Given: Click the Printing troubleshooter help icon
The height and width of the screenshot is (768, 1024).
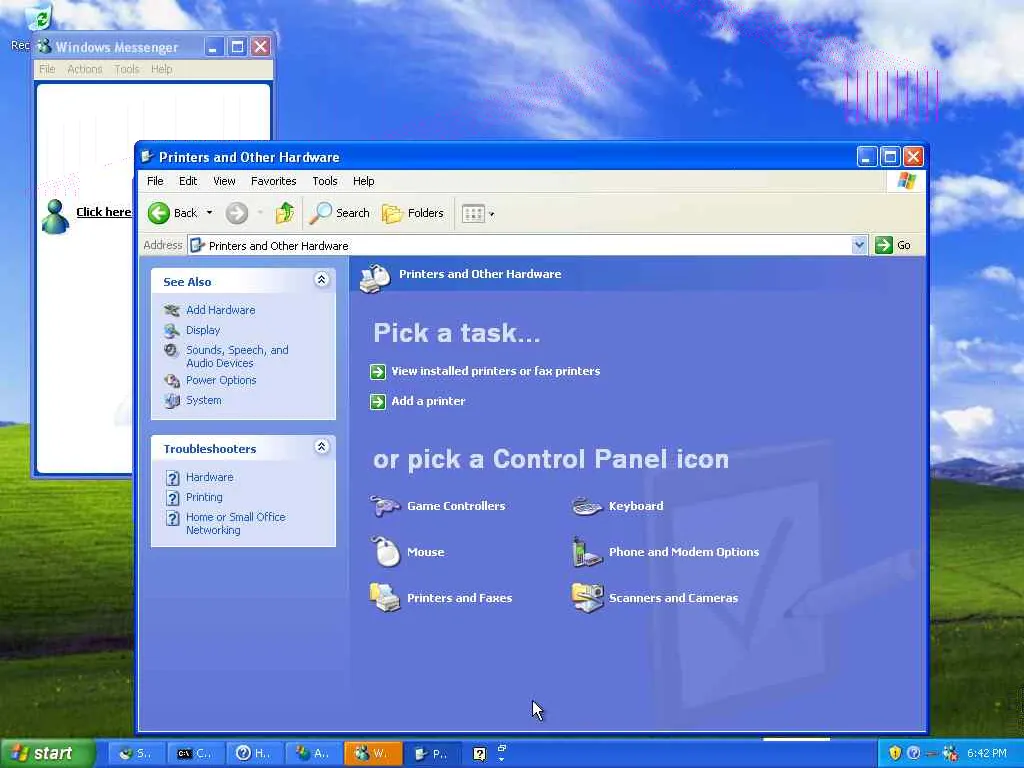Looking at the screenshot, I should [172, 498].
